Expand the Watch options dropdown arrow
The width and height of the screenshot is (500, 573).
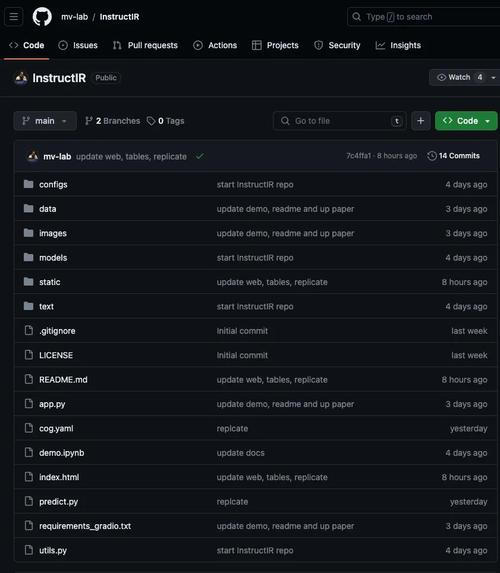point(493,77)
